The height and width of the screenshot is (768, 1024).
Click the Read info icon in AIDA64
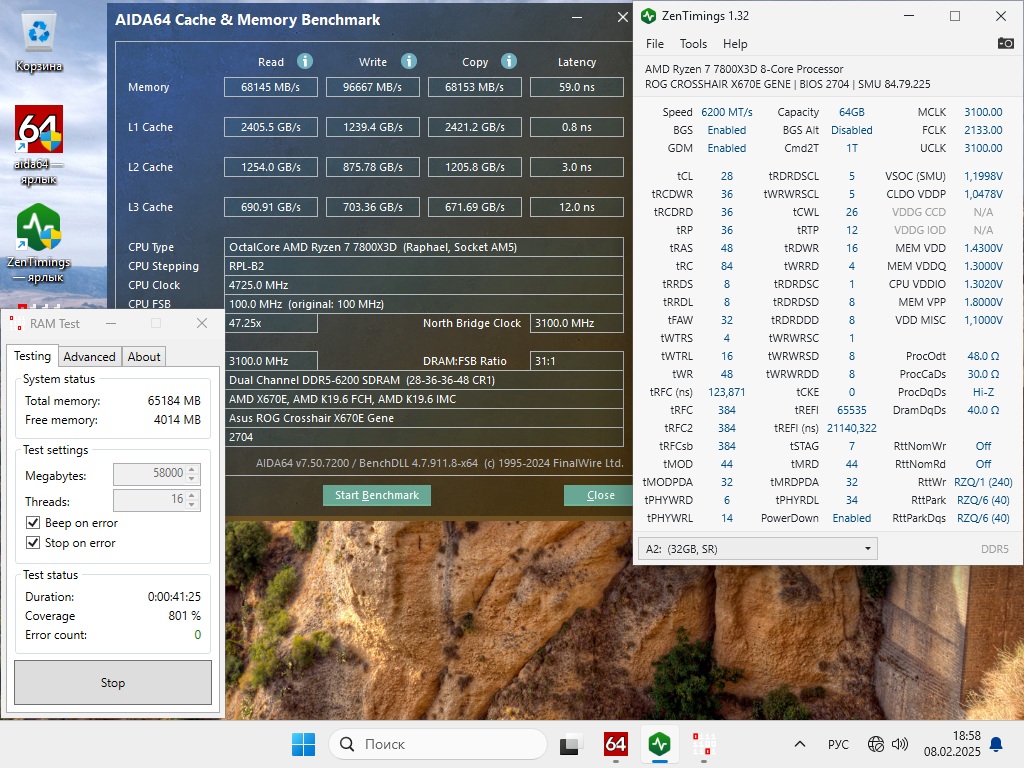point(305,61)
